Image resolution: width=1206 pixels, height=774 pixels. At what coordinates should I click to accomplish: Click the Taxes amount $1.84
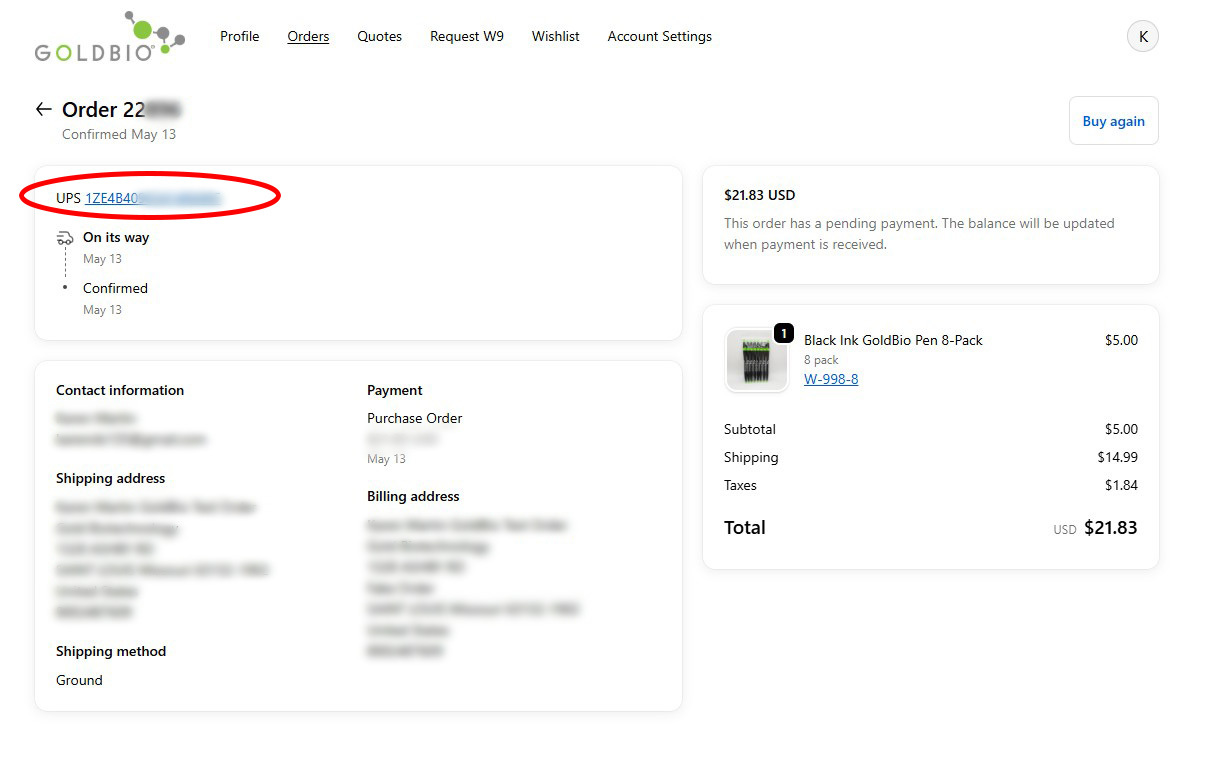click(1122, 485)
